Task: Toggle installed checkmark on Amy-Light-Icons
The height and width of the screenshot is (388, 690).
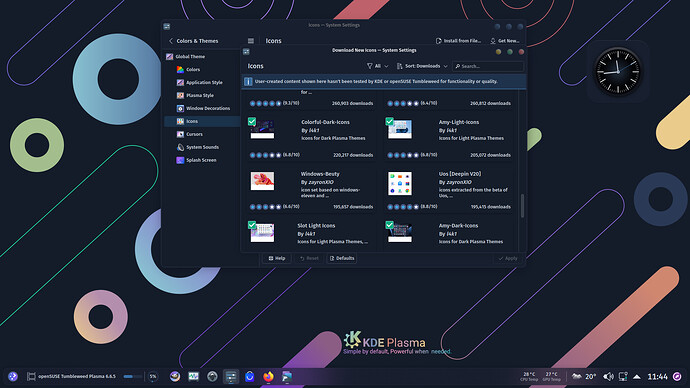Action: pyautogui.click(x=389, y=121)
